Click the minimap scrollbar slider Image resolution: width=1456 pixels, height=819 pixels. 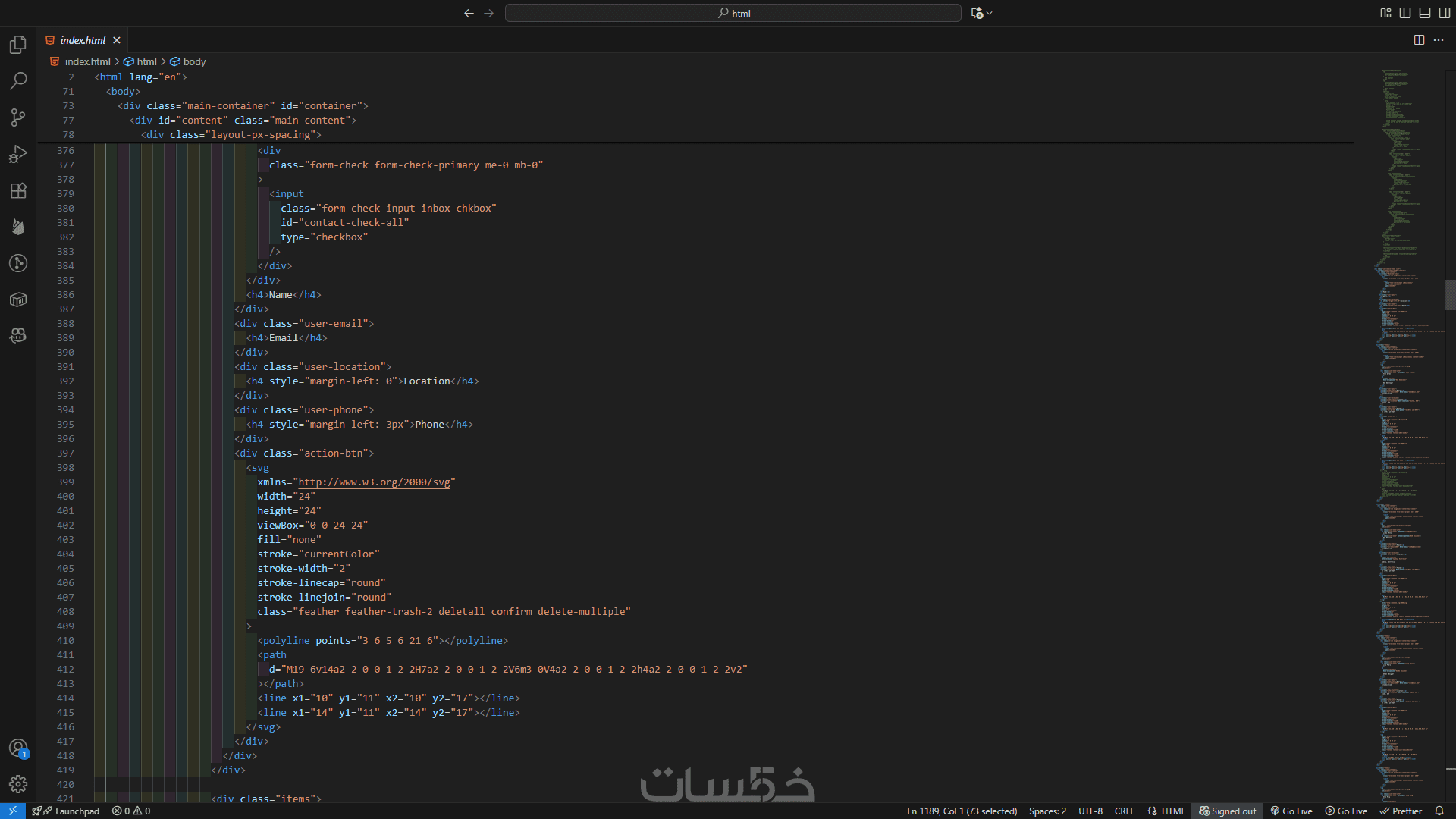tap(1450, 295)
